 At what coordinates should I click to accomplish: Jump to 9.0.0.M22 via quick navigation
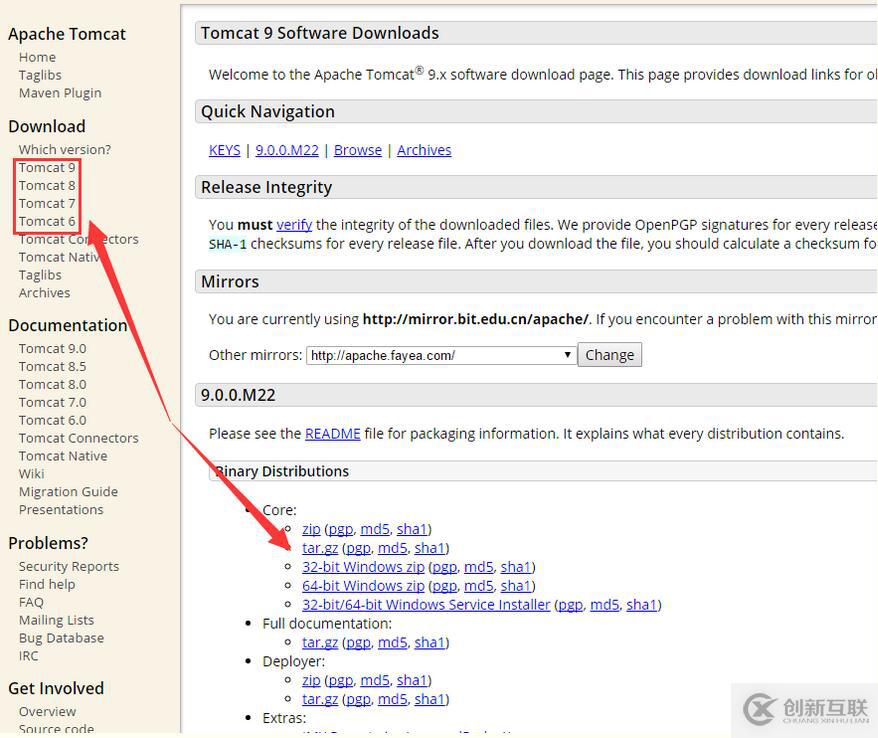pyautogui.click(x=287, y=150)
